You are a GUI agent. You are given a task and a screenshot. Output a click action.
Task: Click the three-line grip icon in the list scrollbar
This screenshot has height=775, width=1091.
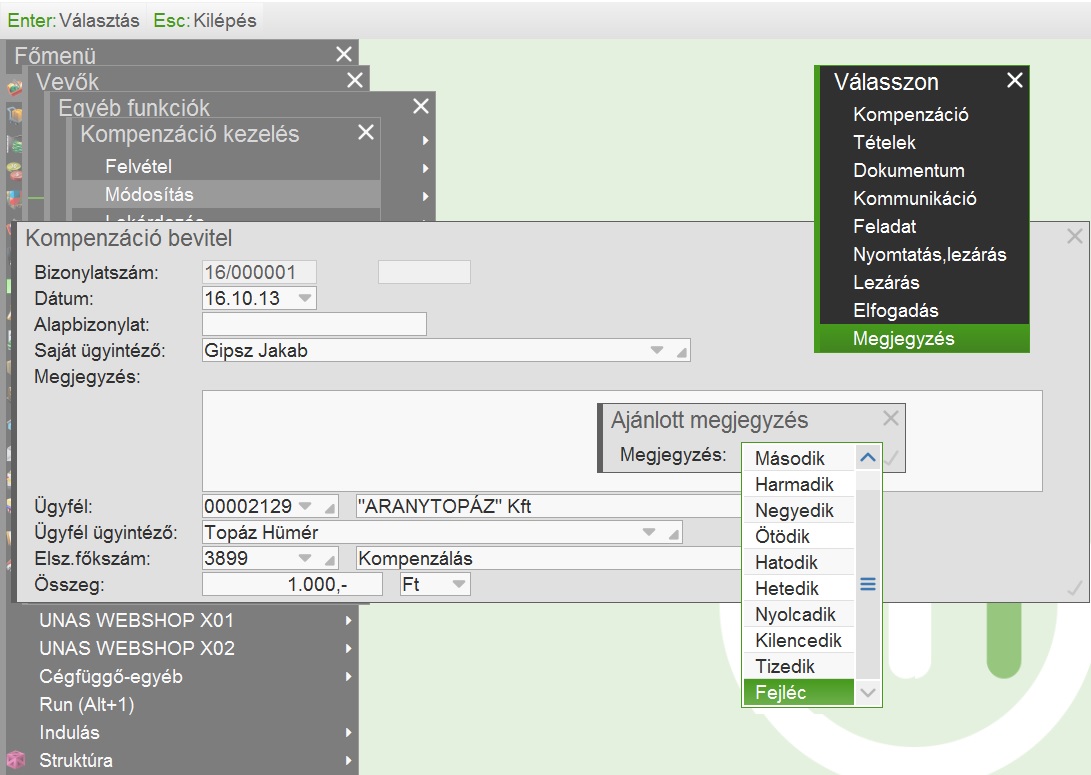pos(868,584)
